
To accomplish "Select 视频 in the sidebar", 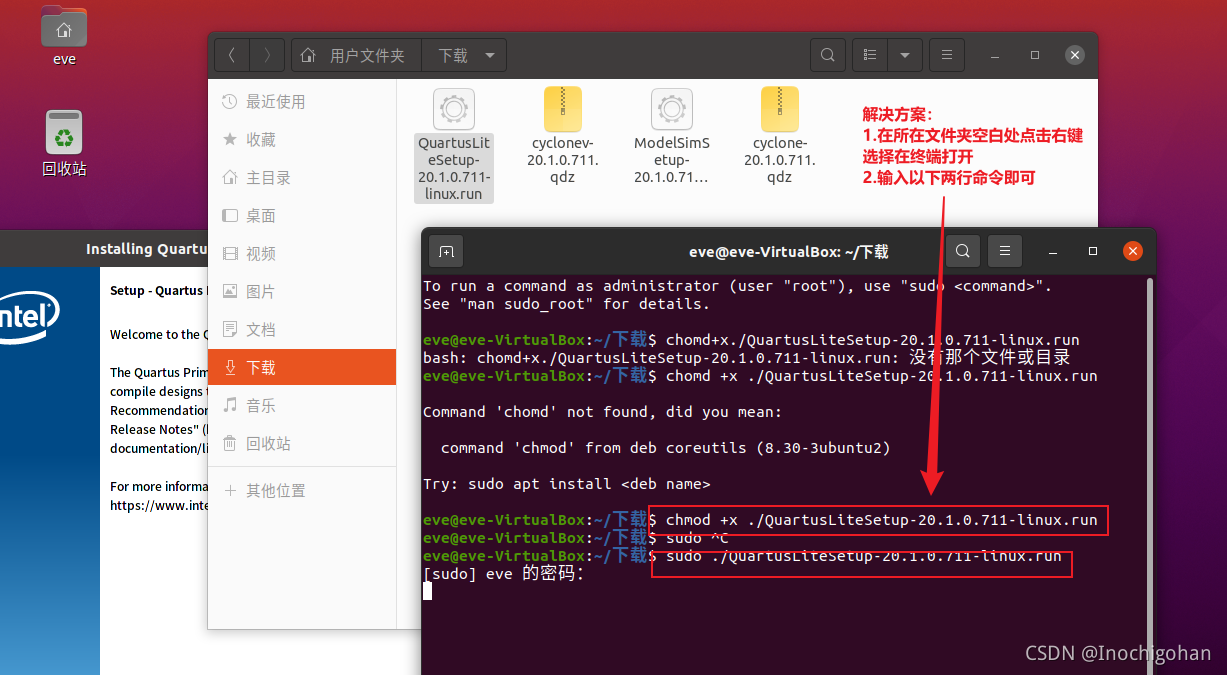I will (x=302, y=254).
